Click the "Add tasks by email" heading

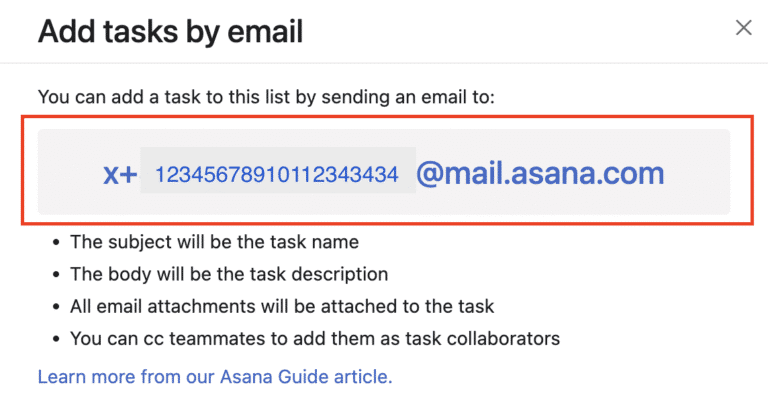170,31
